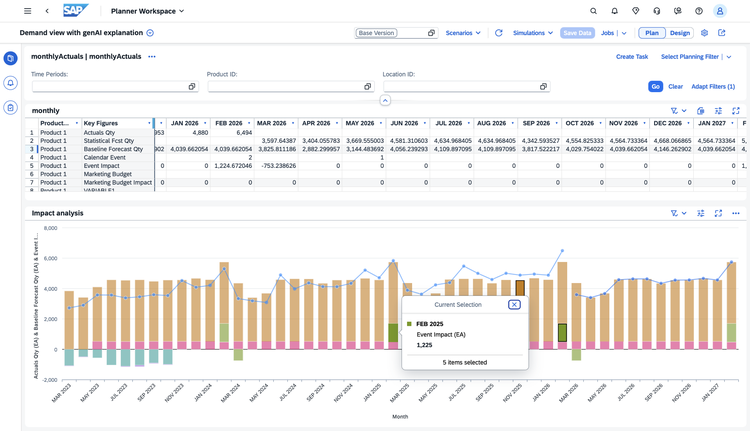Screen dimensions: 750x431
Task: Open the Simulations dropdown
Action: 533,33
